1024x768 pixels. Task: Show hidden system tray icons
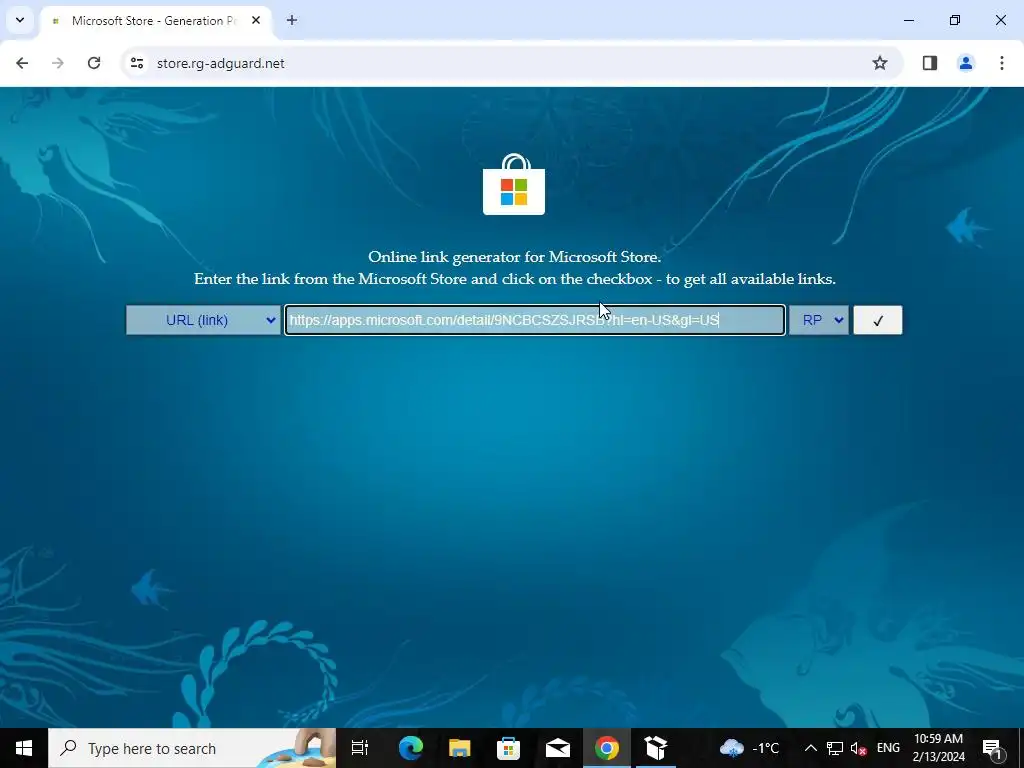click(810, 748)
